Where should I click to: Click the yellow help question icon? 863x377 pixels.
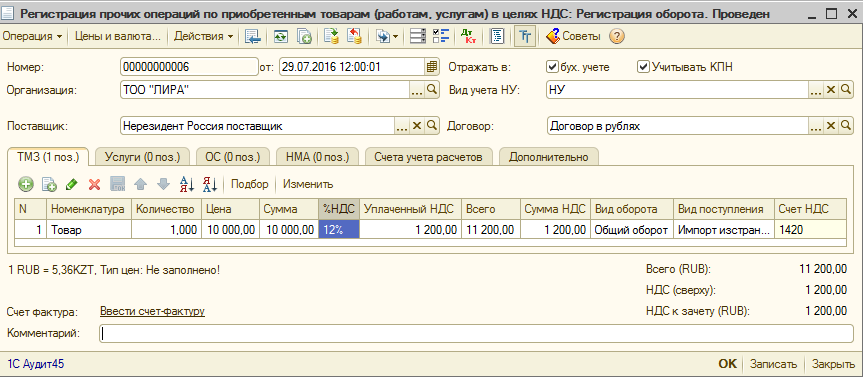(617, 37)
